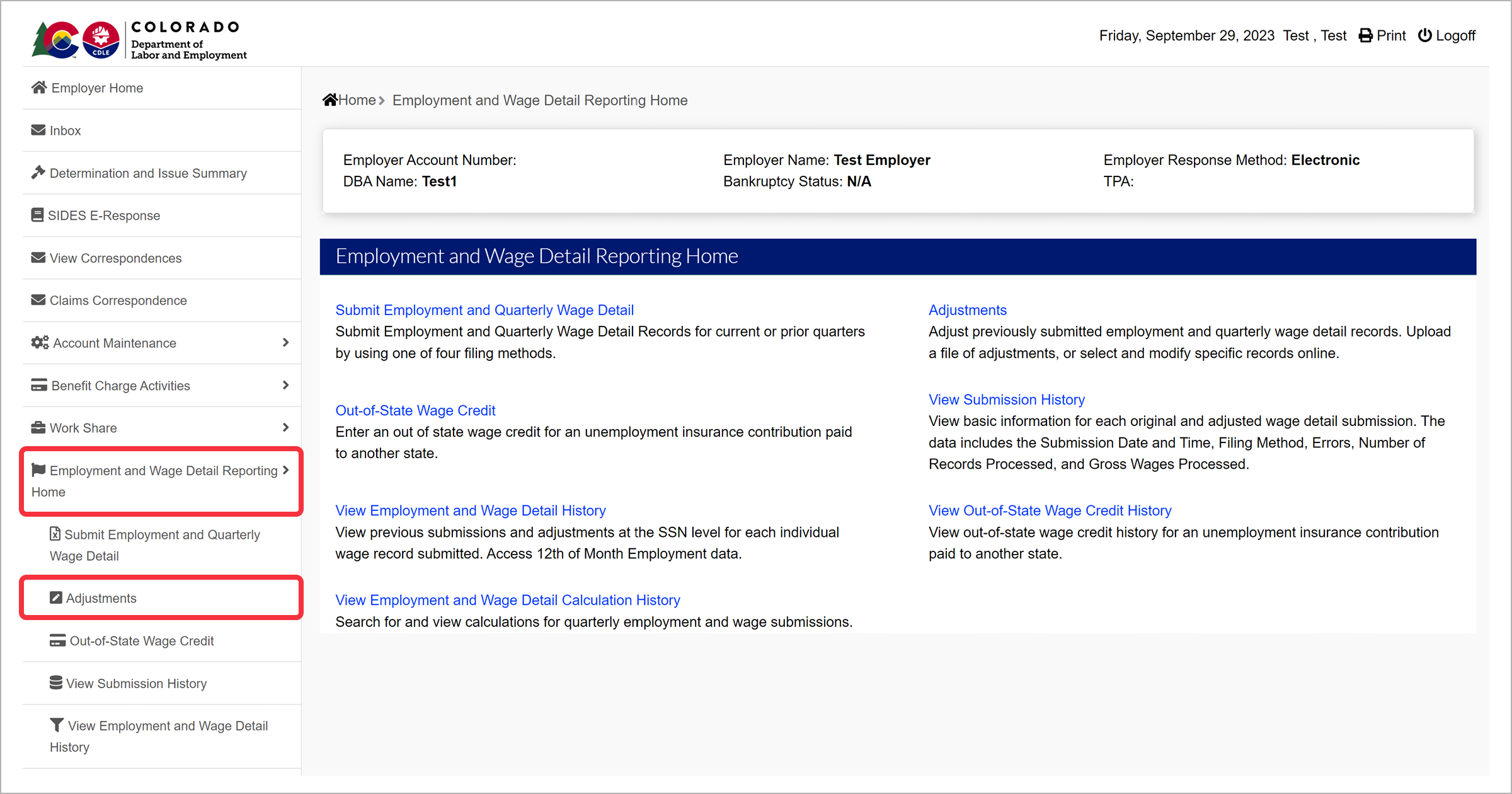The image size is (1512, 794).
Task: Click the SIDES E-Response icon
Action: [x=38, y=215]
